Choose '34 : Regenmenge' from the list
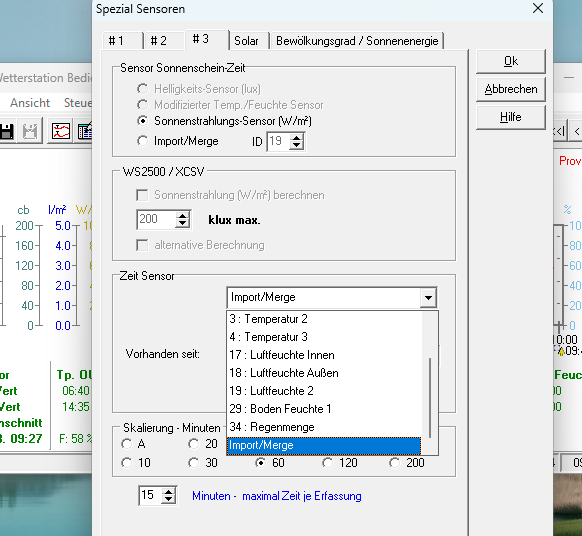The width and height of the screenshot is (582, 536). 324,427
